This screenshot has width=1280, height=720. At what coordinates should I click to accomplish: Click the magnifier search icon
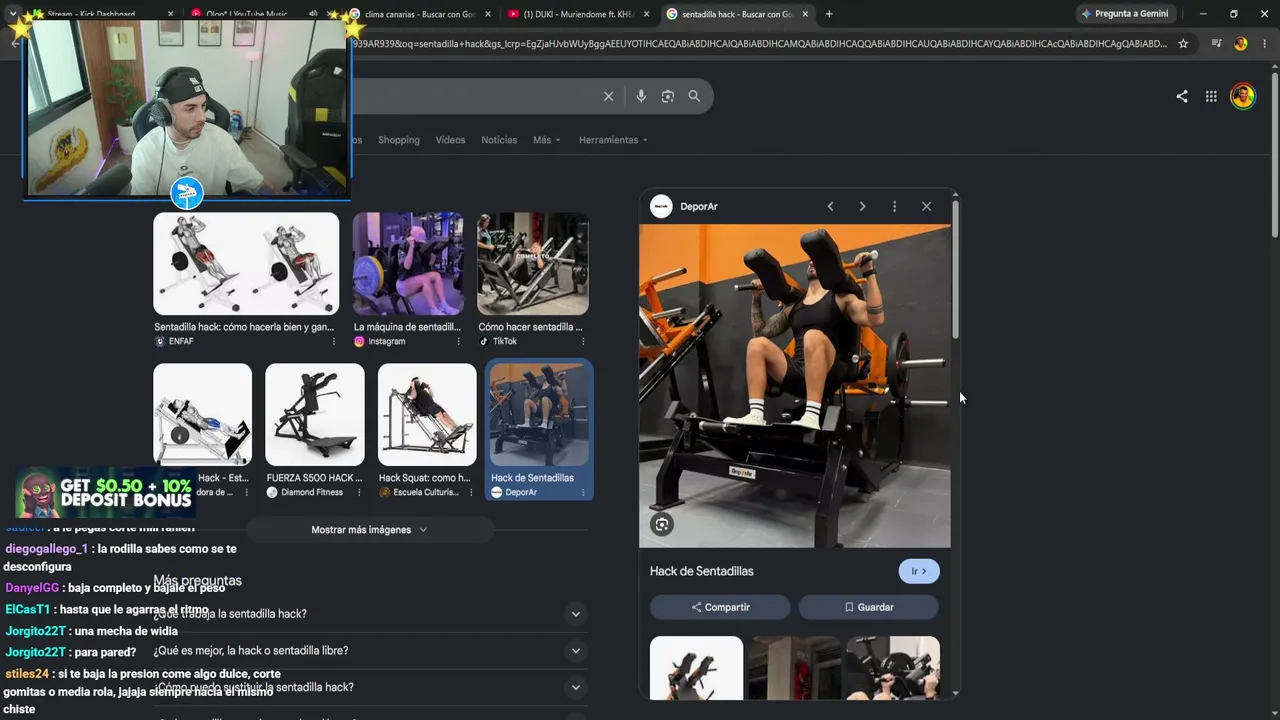tap(694, 96)
